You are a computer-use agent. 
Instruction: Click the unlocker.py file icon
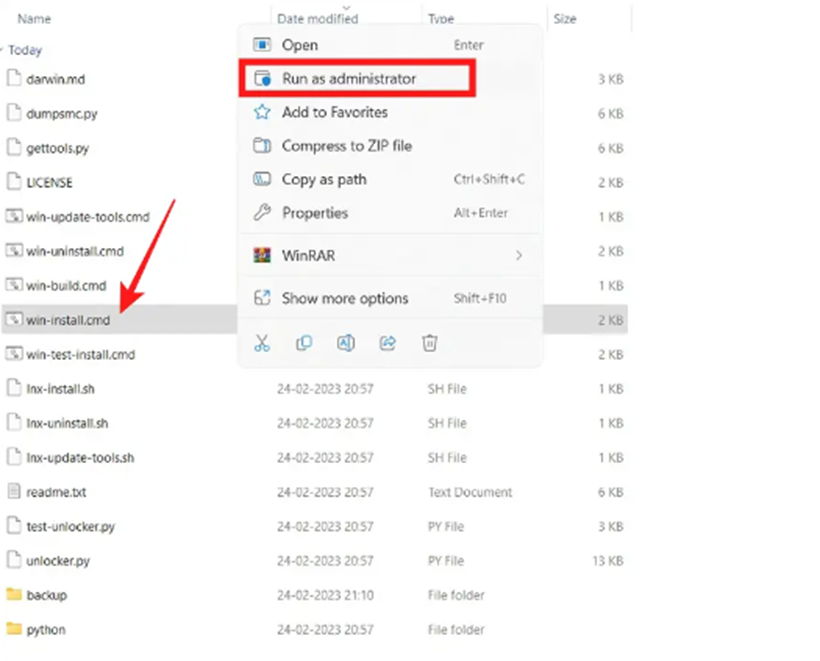coord(14,560)
